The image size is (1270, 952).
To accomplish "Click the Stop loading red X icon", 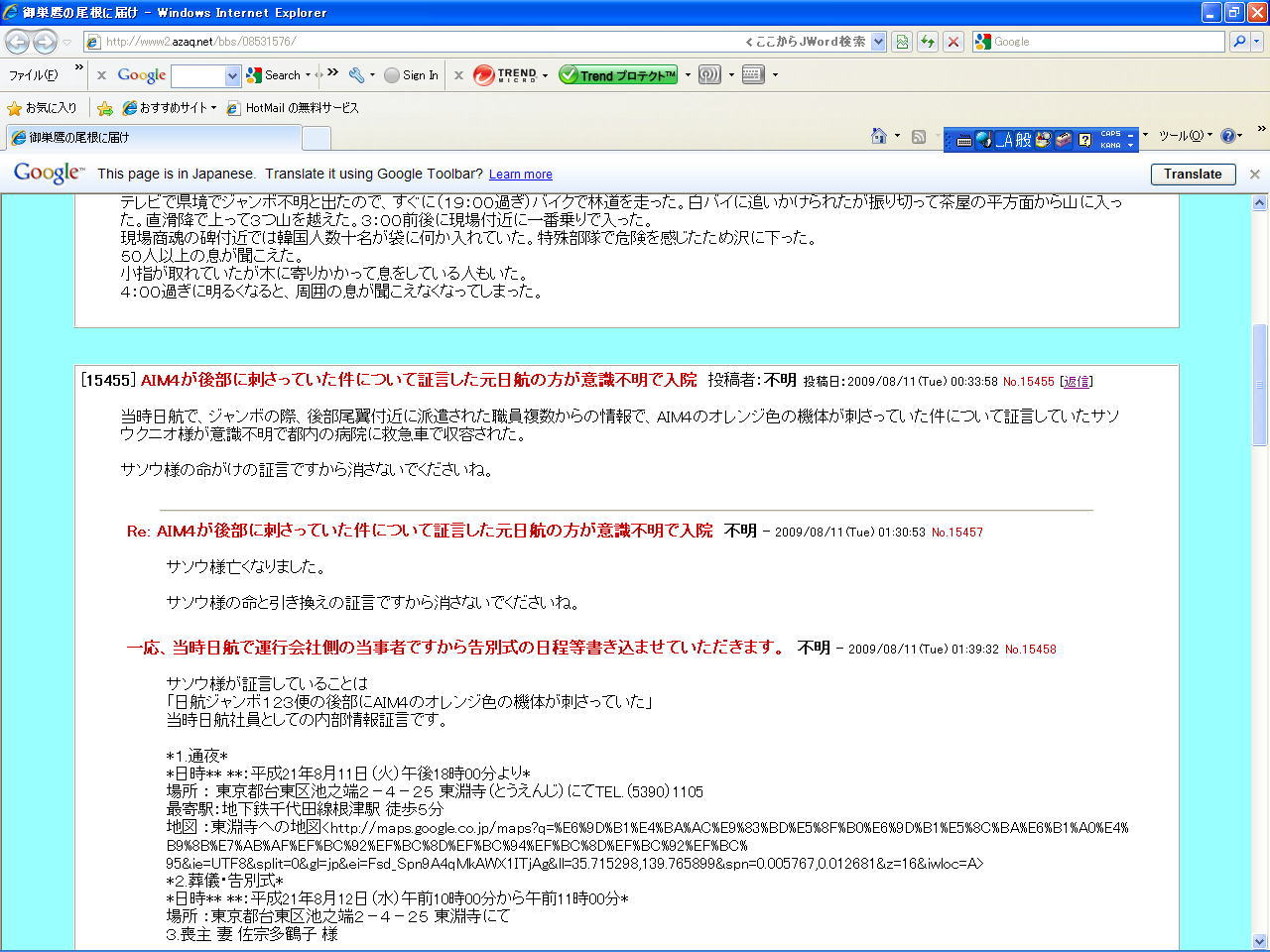I will pyautogui.click(x=953, y=42).
